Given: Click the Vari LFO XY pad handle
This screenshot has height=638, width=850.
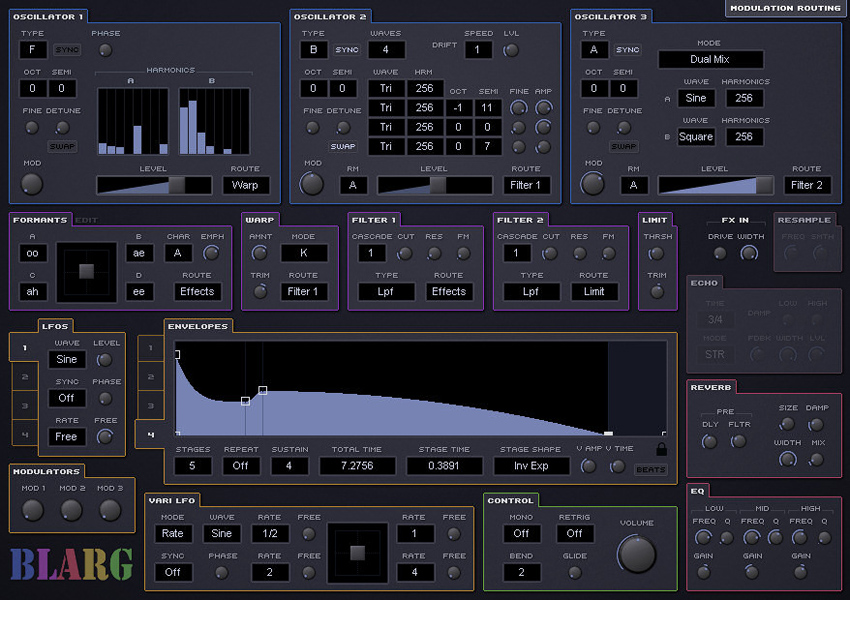Looking at the screenshot, I should click(x=357, y=553).
